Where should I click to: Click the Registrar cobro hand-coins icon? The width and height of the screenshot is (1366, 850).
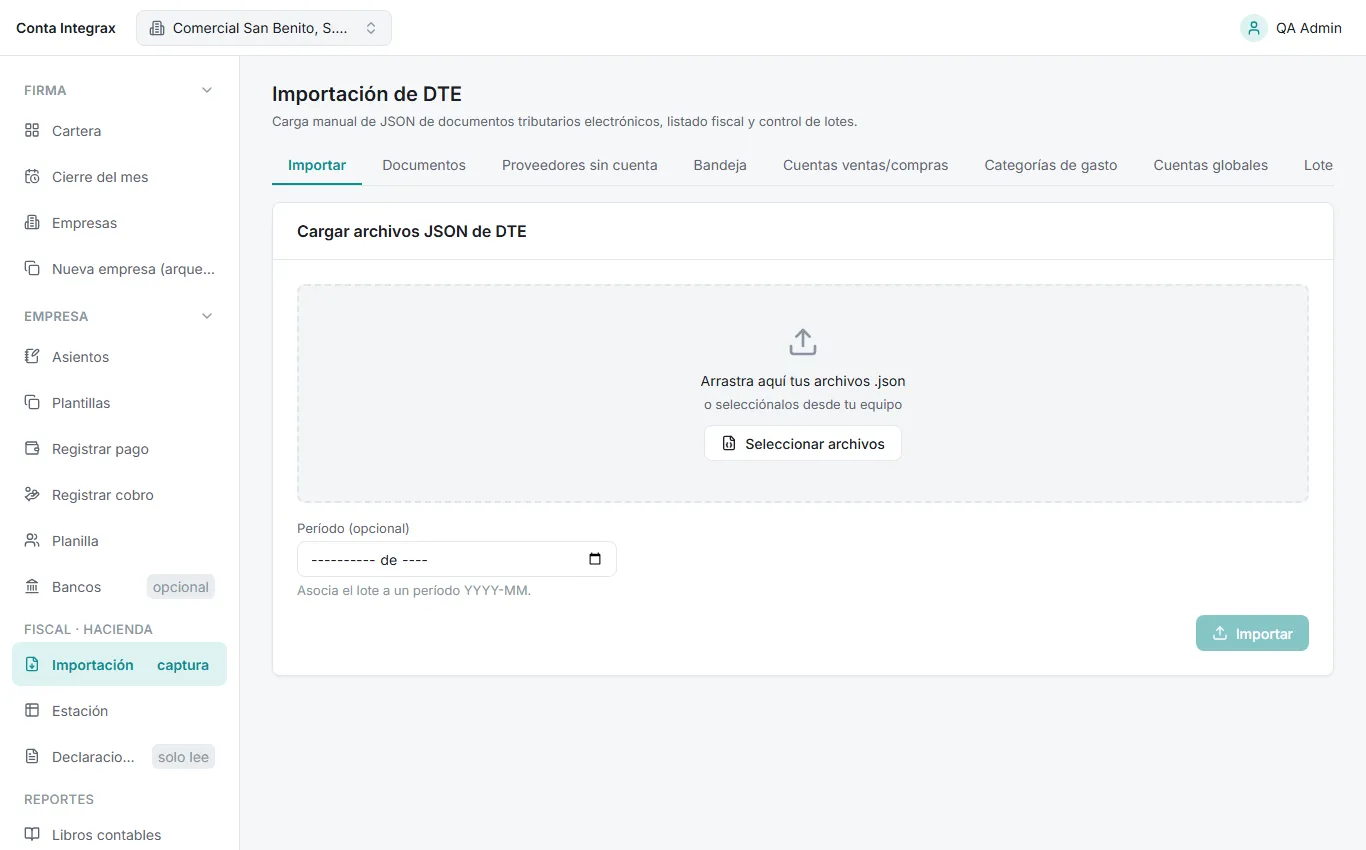pyautogui.click(x=32, y=495)
